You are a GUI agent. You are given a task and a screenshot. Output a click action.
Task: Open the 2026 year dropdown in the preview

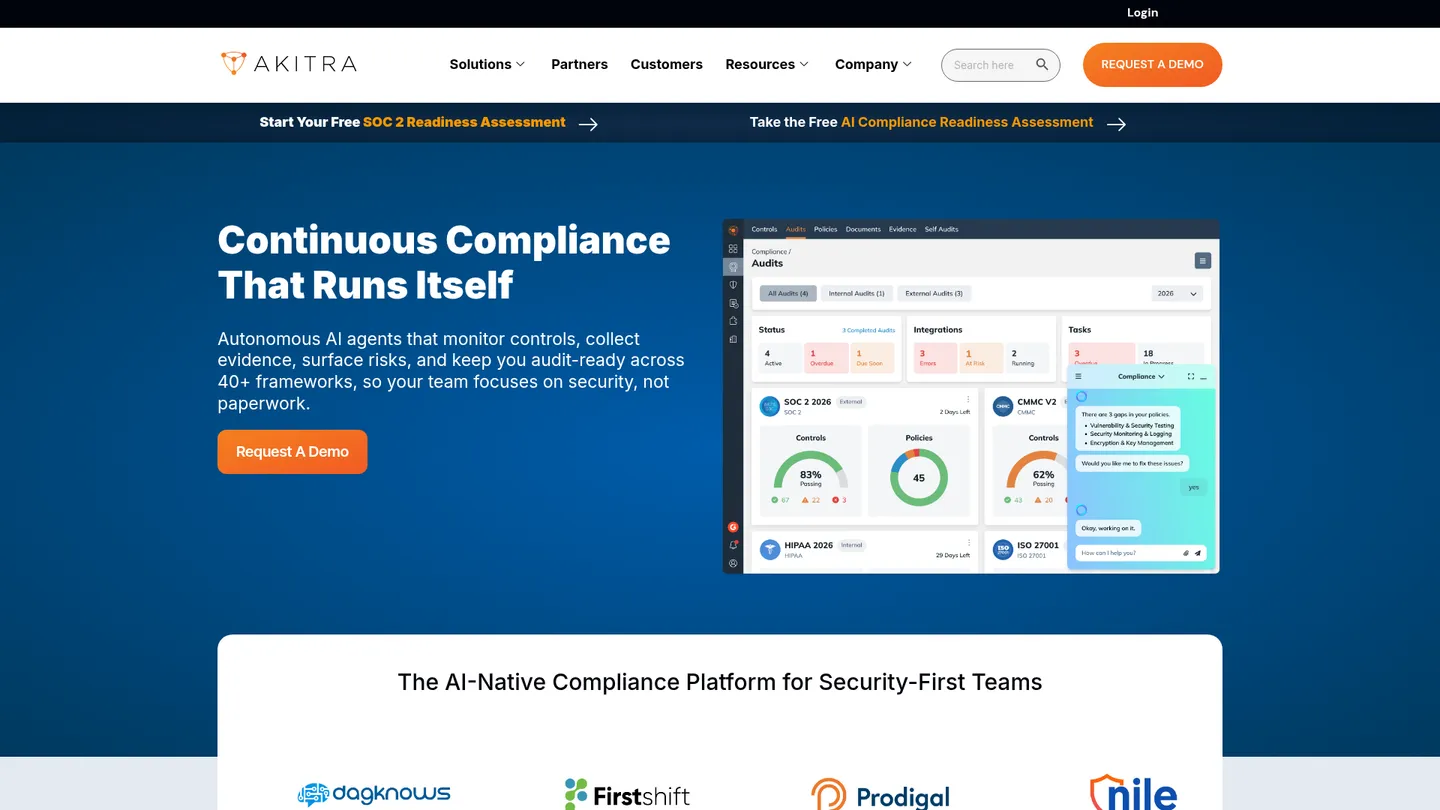click(x=1176, y=294)
